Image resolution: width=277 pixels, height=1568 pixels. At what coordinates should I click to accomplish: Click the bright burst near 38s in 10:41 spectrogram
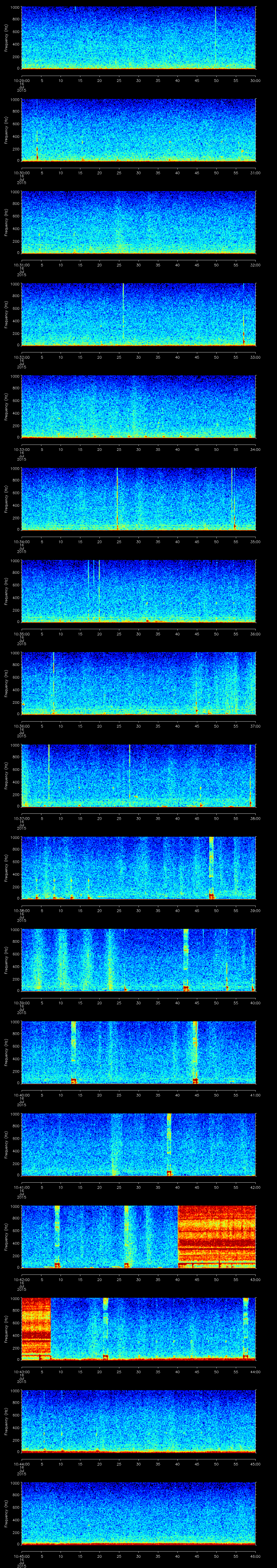point(169,1144)
